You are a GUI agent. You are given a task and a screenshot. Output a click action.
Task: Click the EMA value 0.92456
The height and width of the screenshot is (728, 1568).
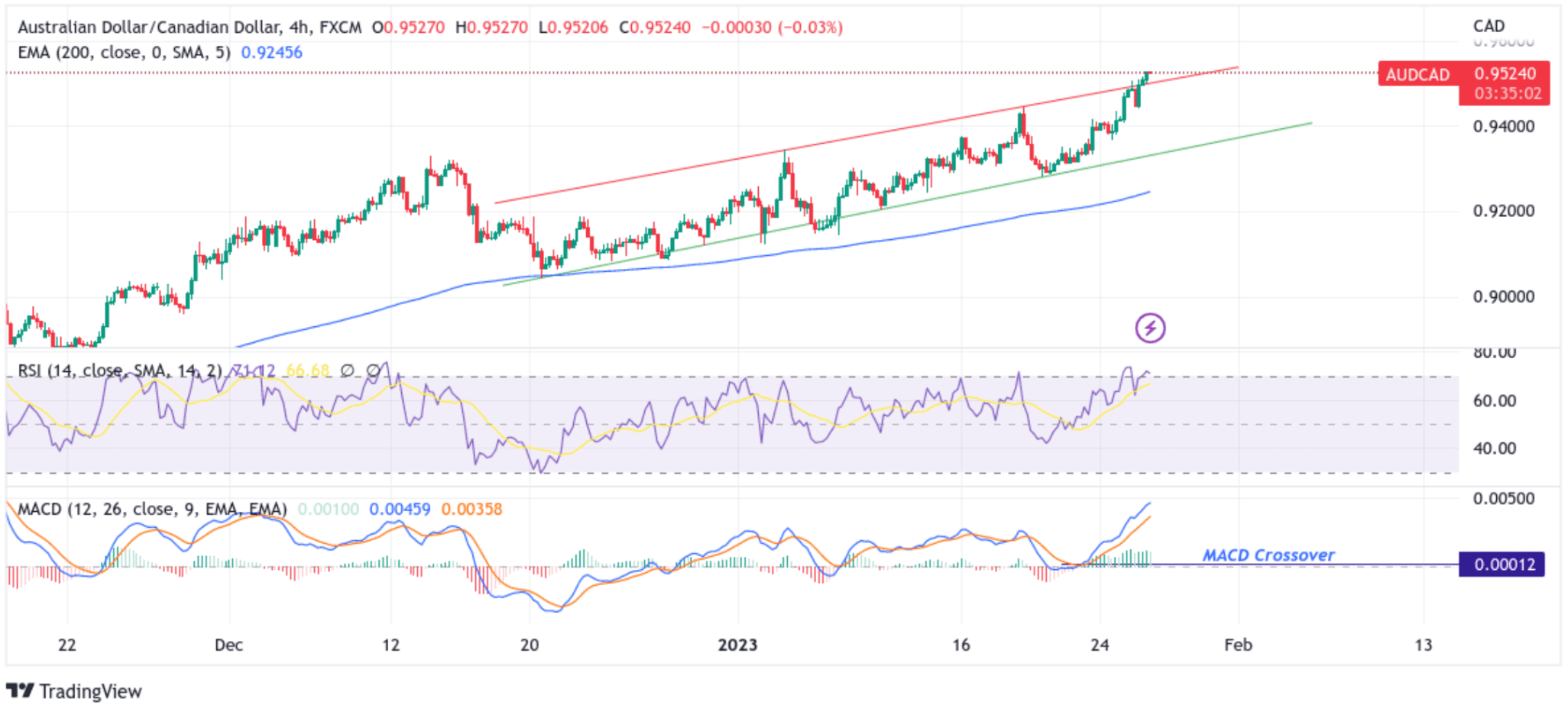[x=271, y=53]
